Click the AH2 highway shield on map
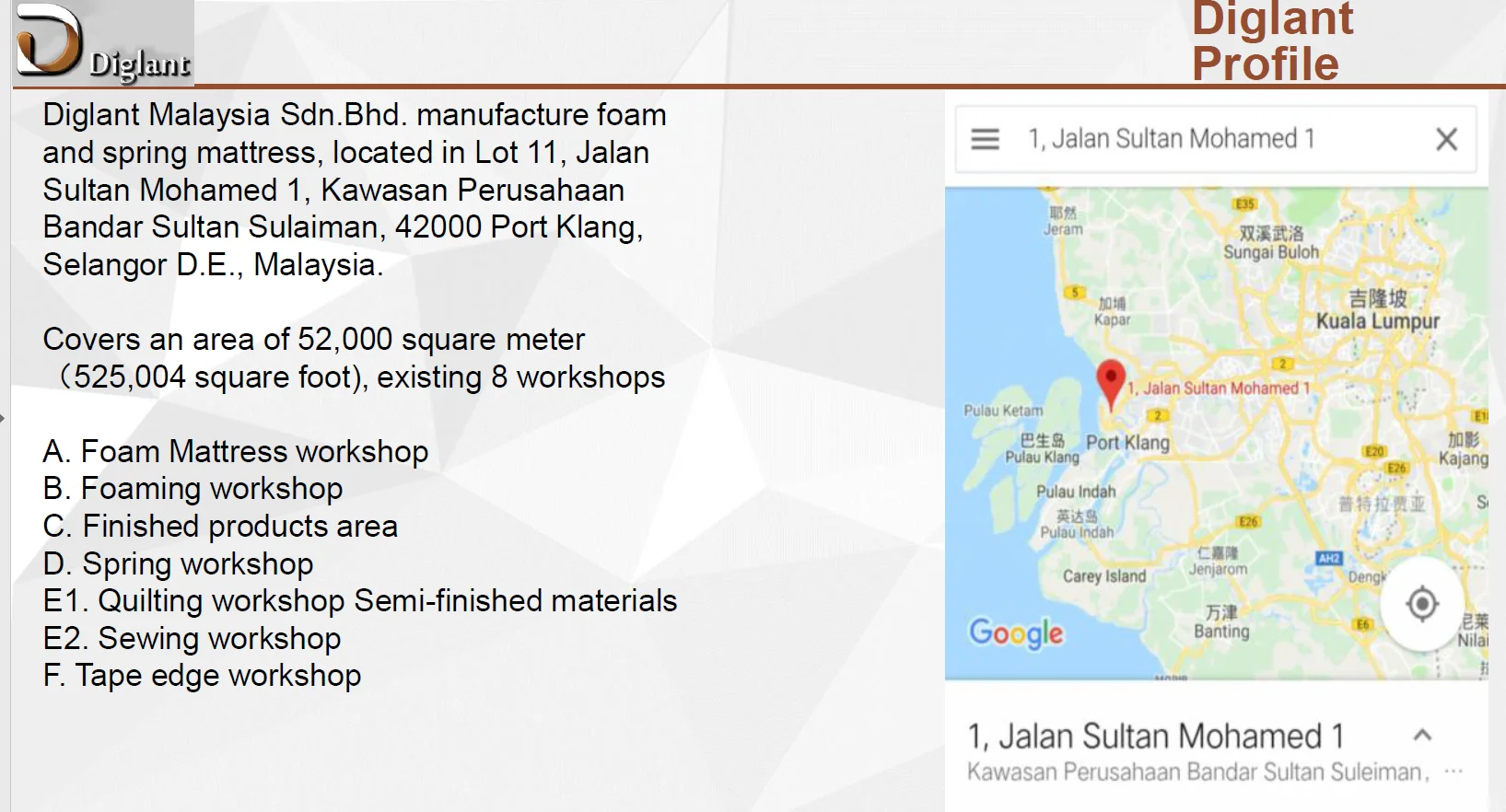The image size is (1506, 812). pyautogui.click(x=1329, y=559)
